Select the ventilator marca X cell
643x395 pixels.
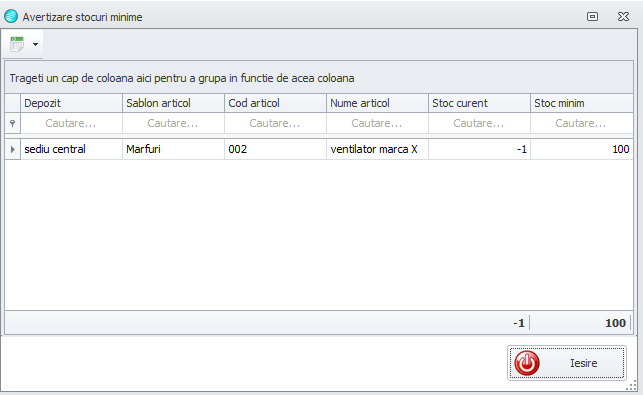377,149
